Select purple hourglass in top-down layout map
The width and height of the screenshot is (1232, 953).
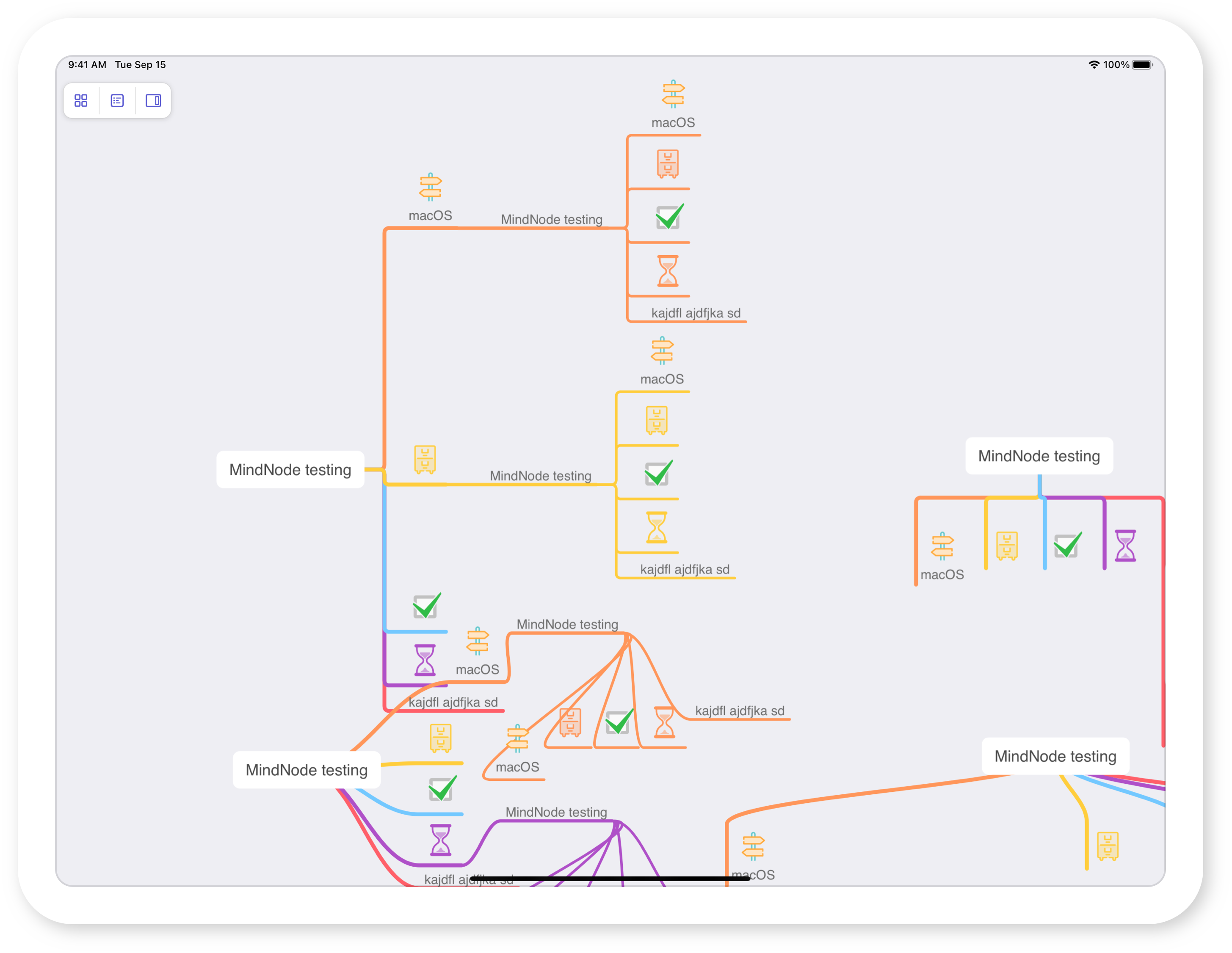tap(1125, 545)
